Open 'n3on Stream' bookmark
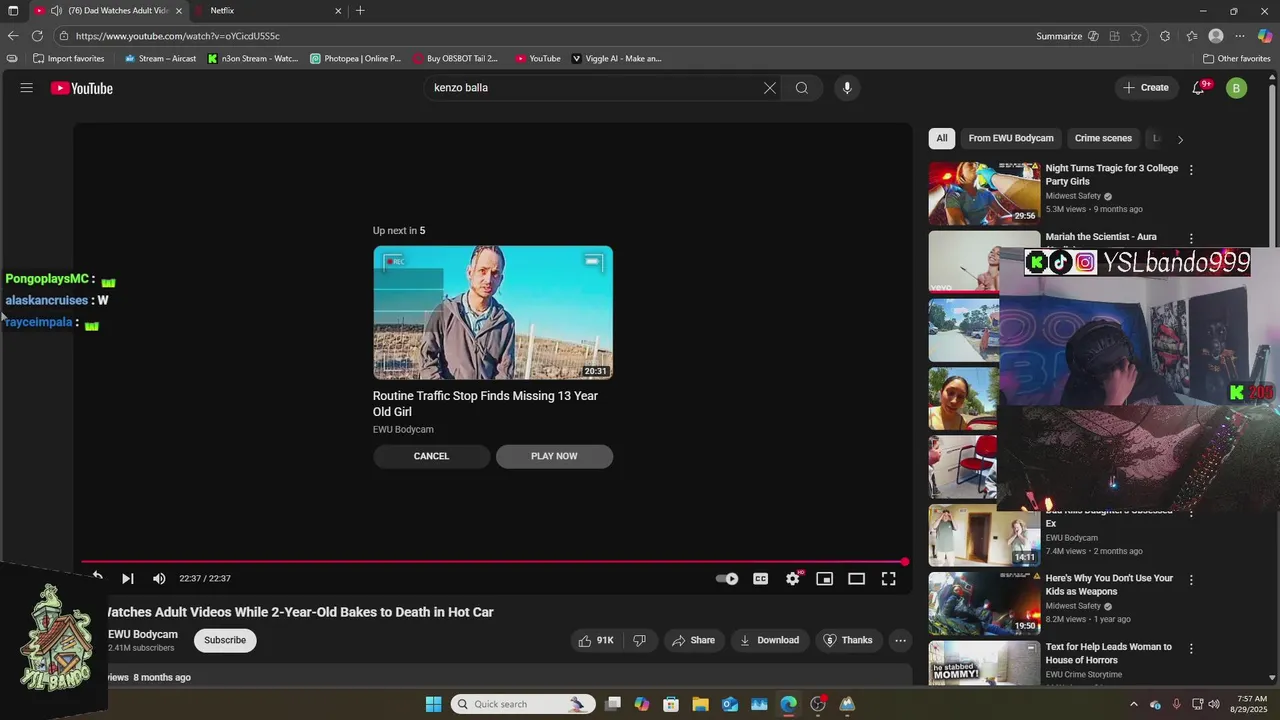 253,59
